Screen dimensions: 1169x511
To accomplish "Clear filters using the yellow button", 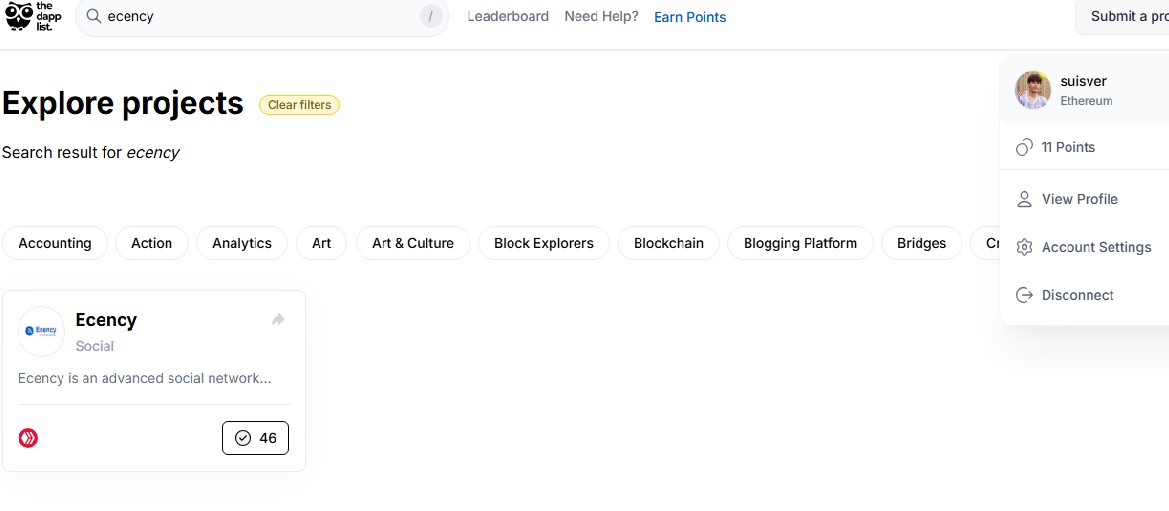I will coord(299,105).
